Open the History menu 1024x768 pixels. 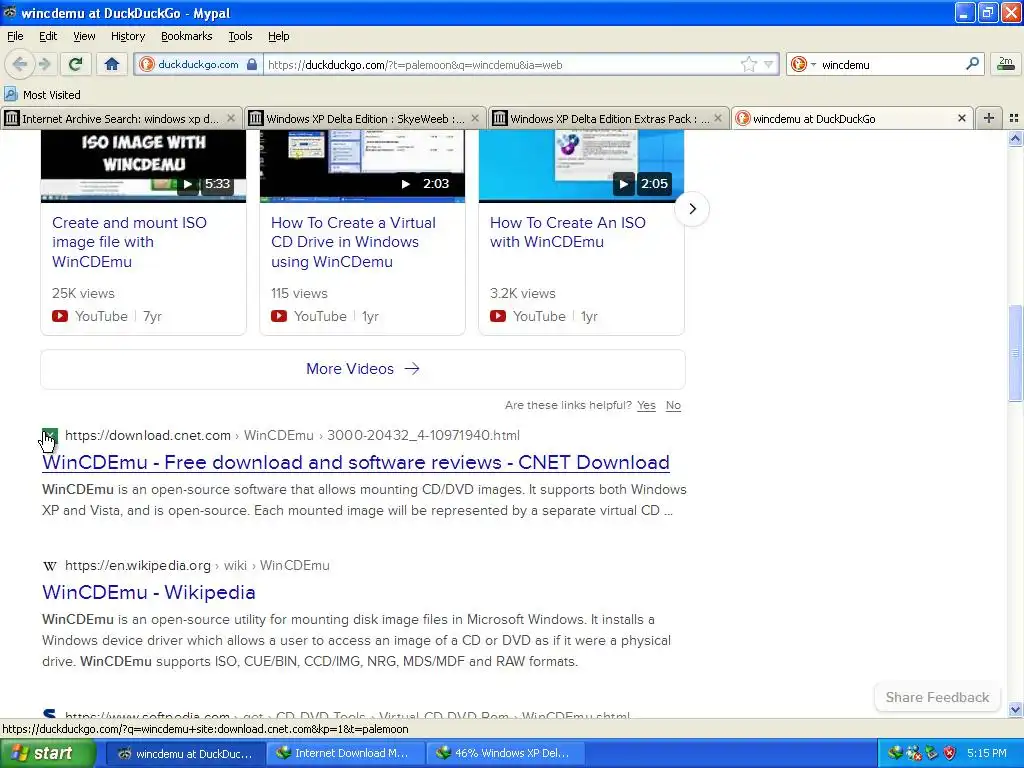pyautogui.click(x=127, y=36)
